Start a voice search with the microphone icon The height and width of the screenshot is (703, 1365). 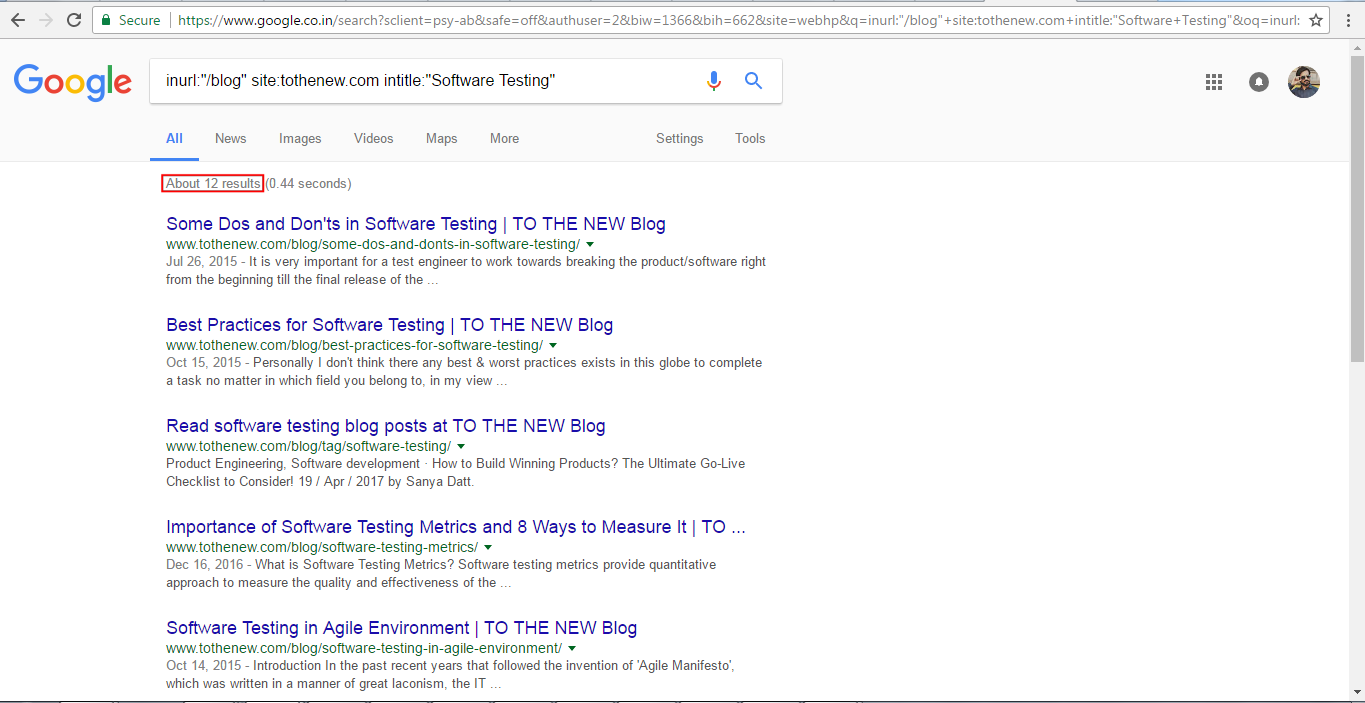[x=713, y=81]
